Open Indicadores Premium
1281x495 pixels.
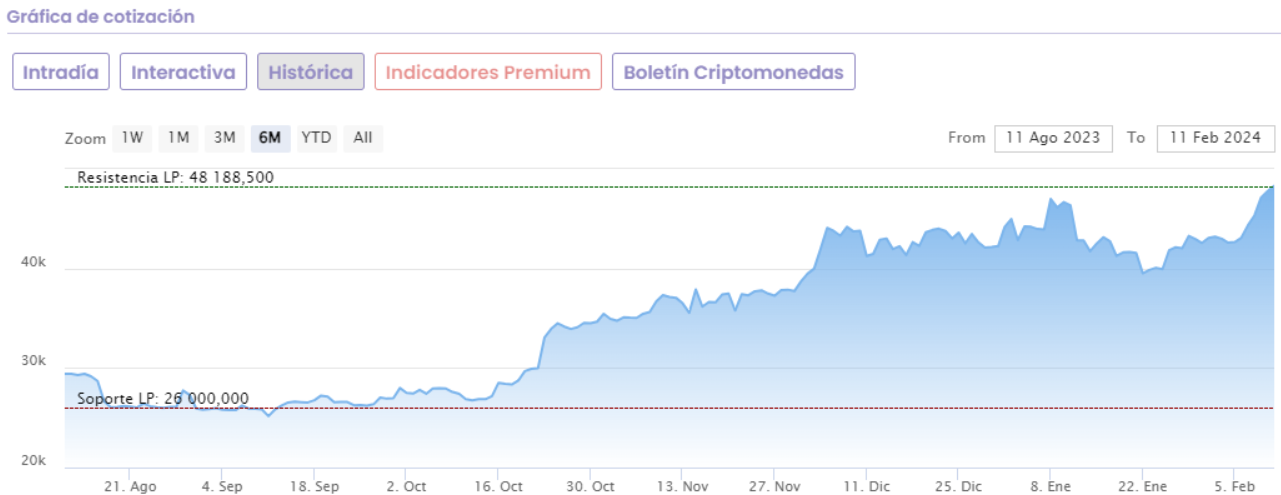488,72
